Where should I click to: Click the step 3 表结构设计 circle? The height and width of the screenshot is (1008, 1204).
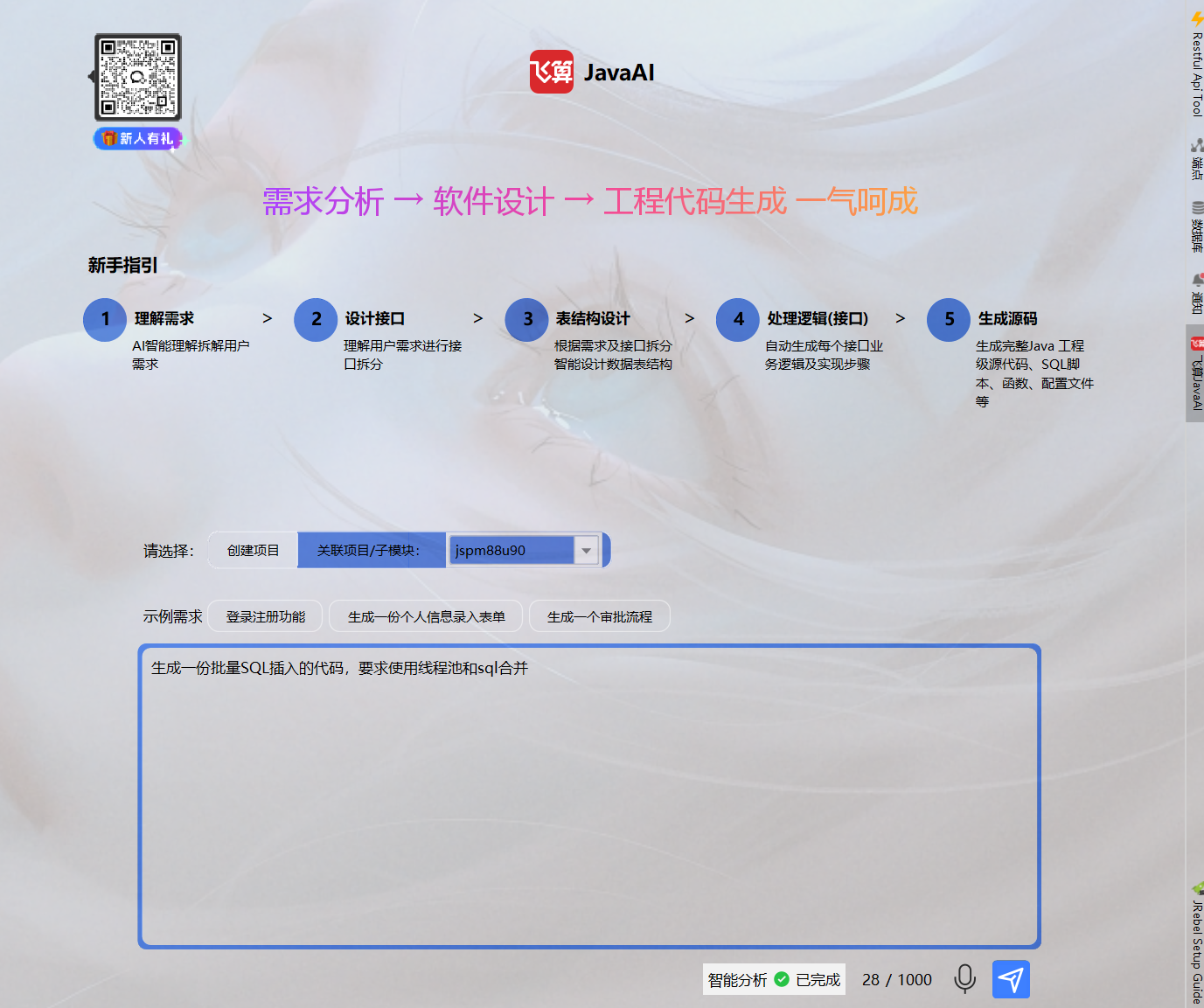[x=526, y=320]
